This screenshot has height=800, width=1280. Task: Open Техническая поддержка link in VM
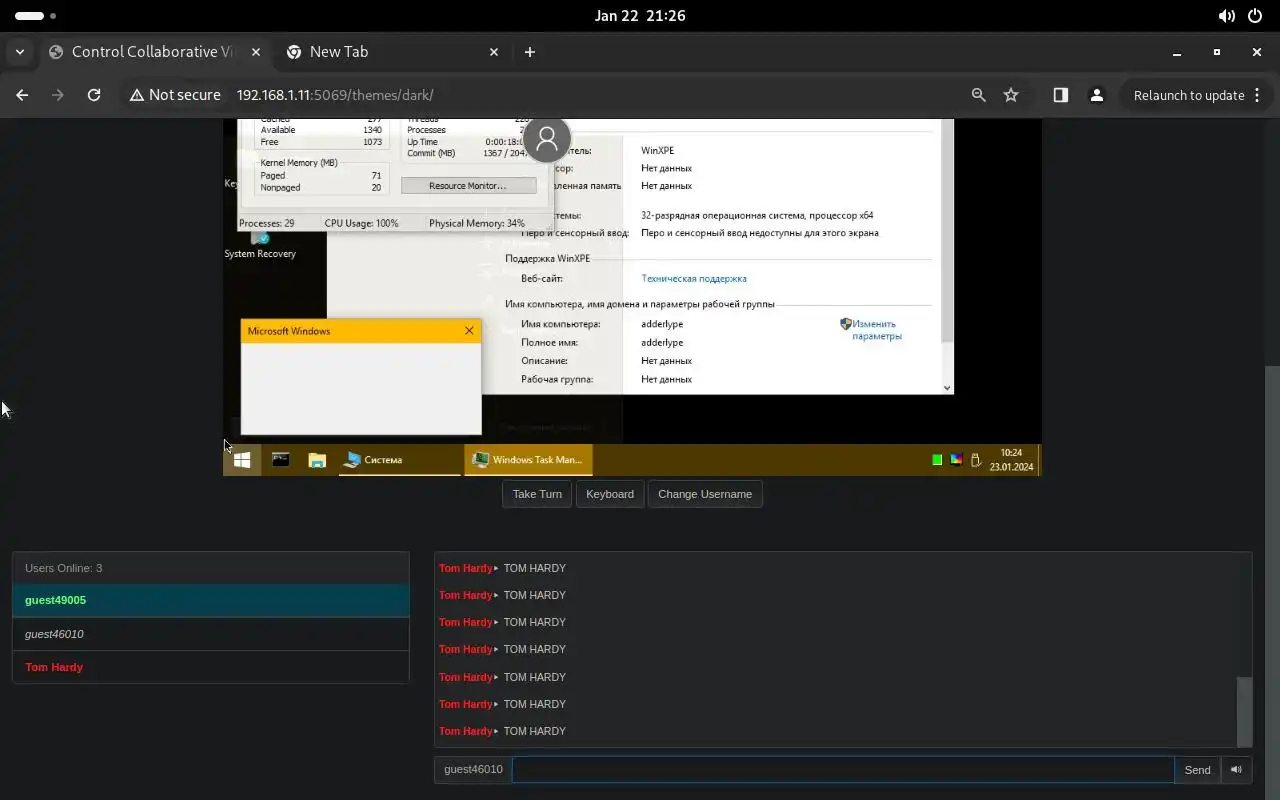tap(694, 279)
